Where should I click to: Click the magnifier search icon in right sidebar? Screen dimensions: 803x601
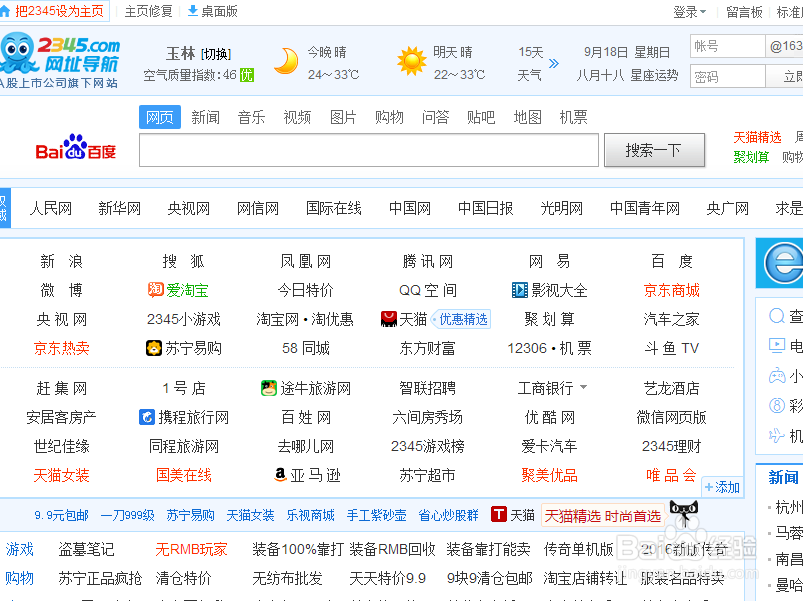(x=777, y=316)
